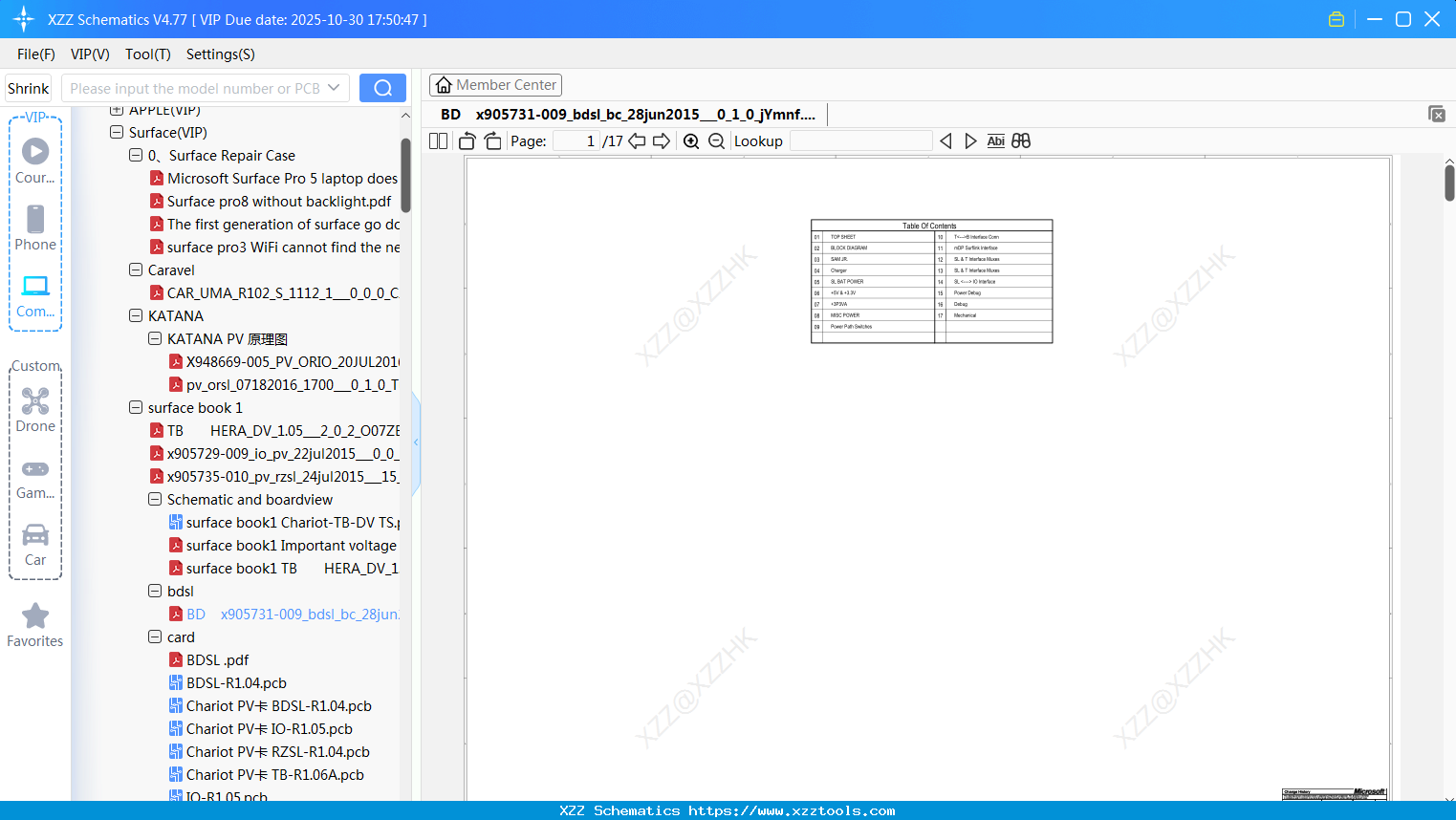Open the Game console category
This screenshot has height=820, width=1456.
click(35, 478)
